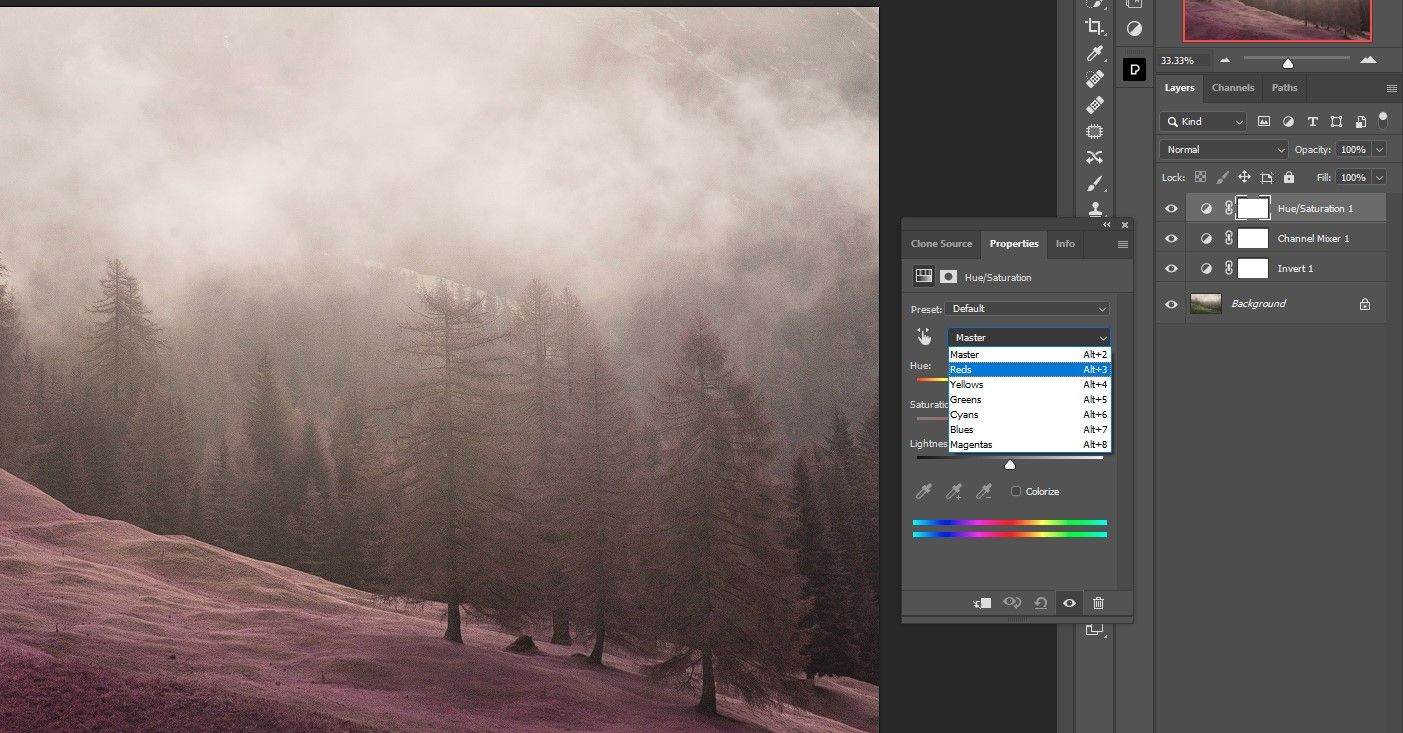Reset adjustment to defaults
This screenshot has width=1403, height=733.
(x=1041, y=603)
